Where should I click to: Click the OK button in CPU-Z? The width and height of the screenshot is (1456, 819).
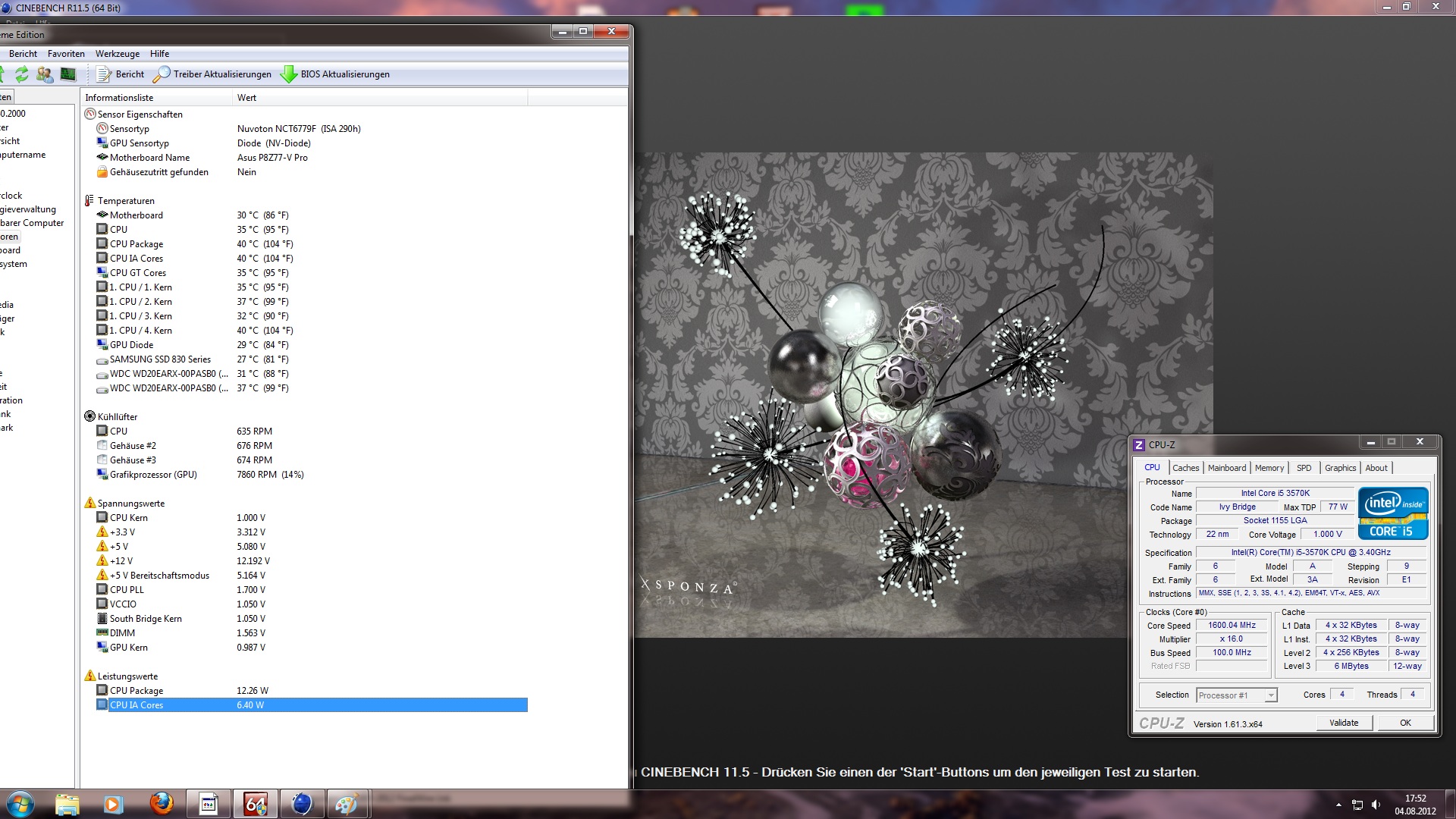point(1404,723)
